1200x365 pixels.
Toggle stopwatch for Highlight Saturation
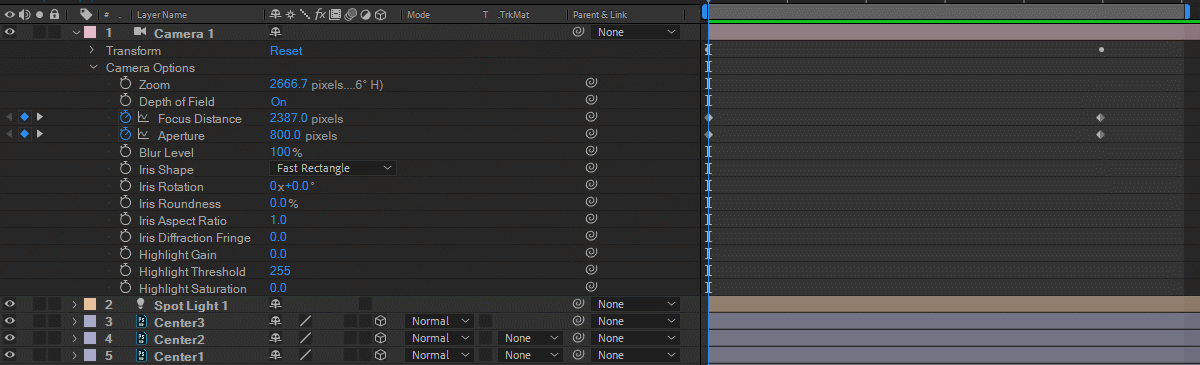pyautogui.click(x=126, y=288)
